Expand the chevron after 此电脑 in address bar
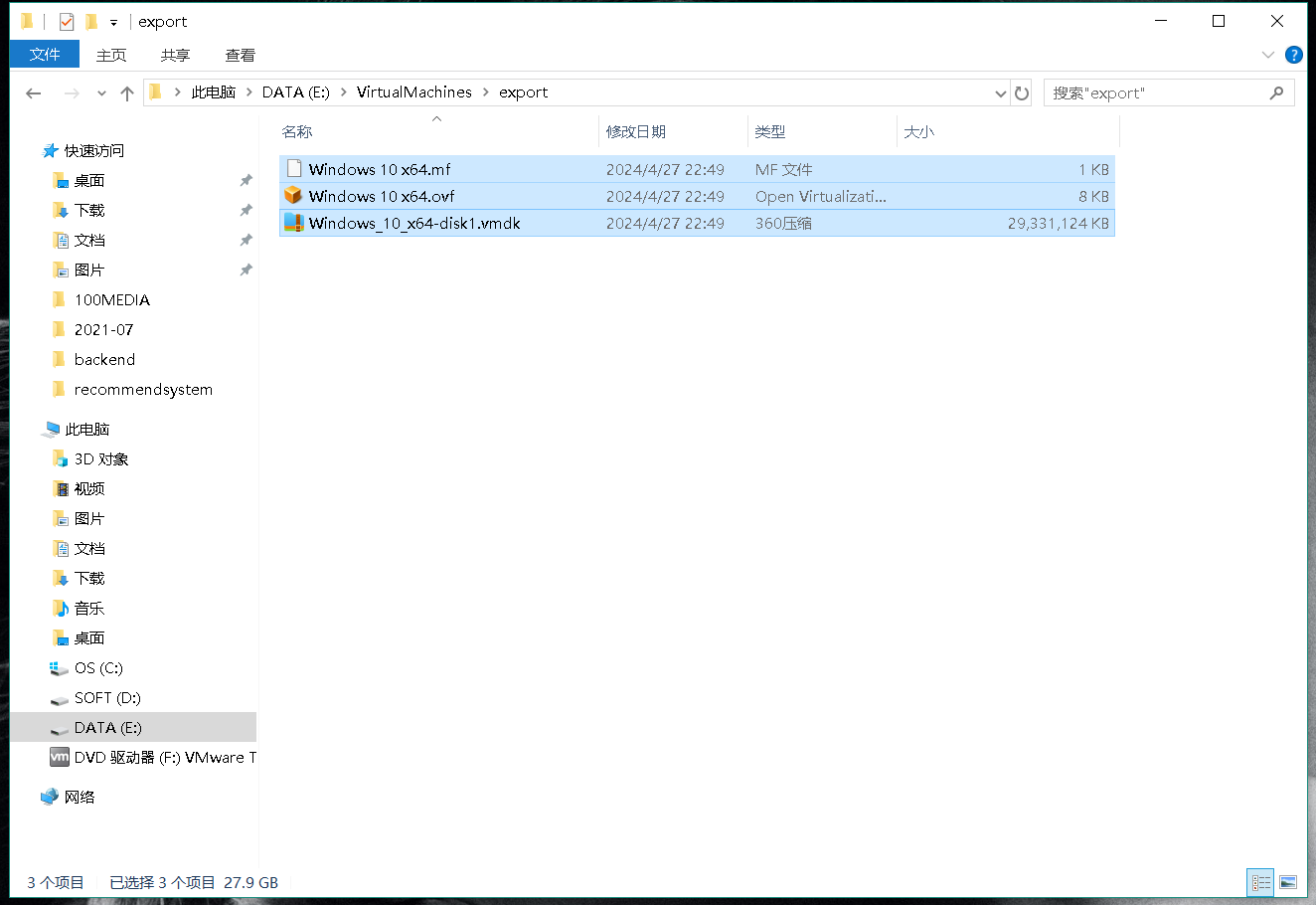This screenshot has height=905, width=1316. (249, 92)
